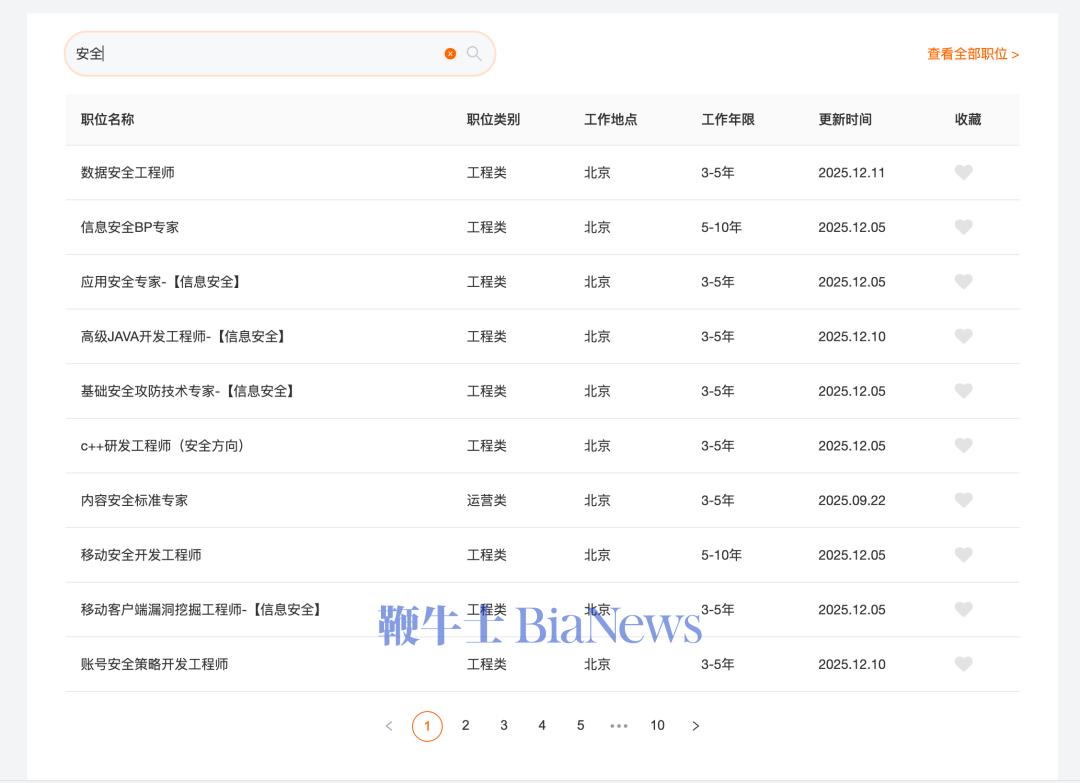Image resolution: width=1080 pixels, height=783 pixels.
Task: Favorite 移动安全开发工程师 with its heart icon
Action: click(x=963, y=555)
